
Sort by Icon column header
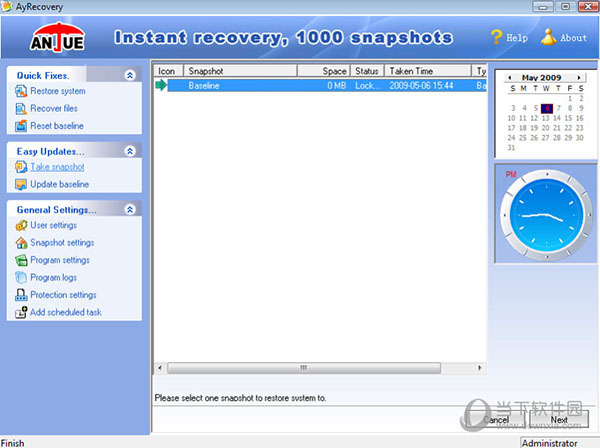point(169,71)
